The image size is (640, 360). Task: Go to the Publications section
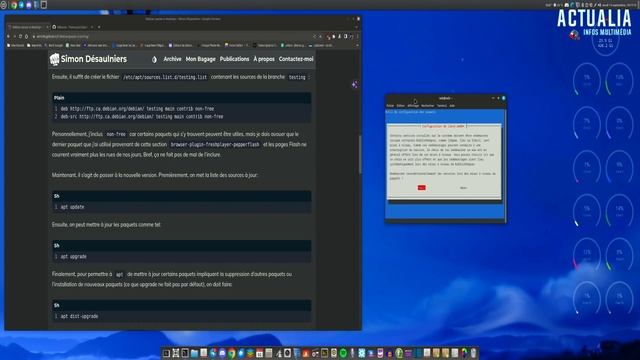point(234,59)
